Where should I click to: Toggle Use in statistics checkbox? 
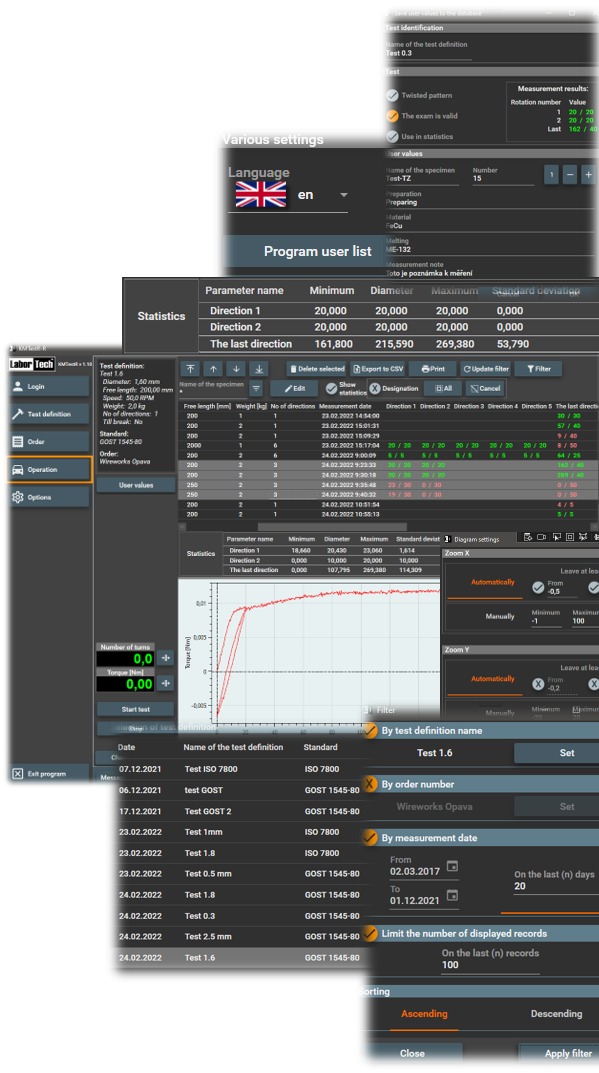pyautogui.click(x=392, y=136)
